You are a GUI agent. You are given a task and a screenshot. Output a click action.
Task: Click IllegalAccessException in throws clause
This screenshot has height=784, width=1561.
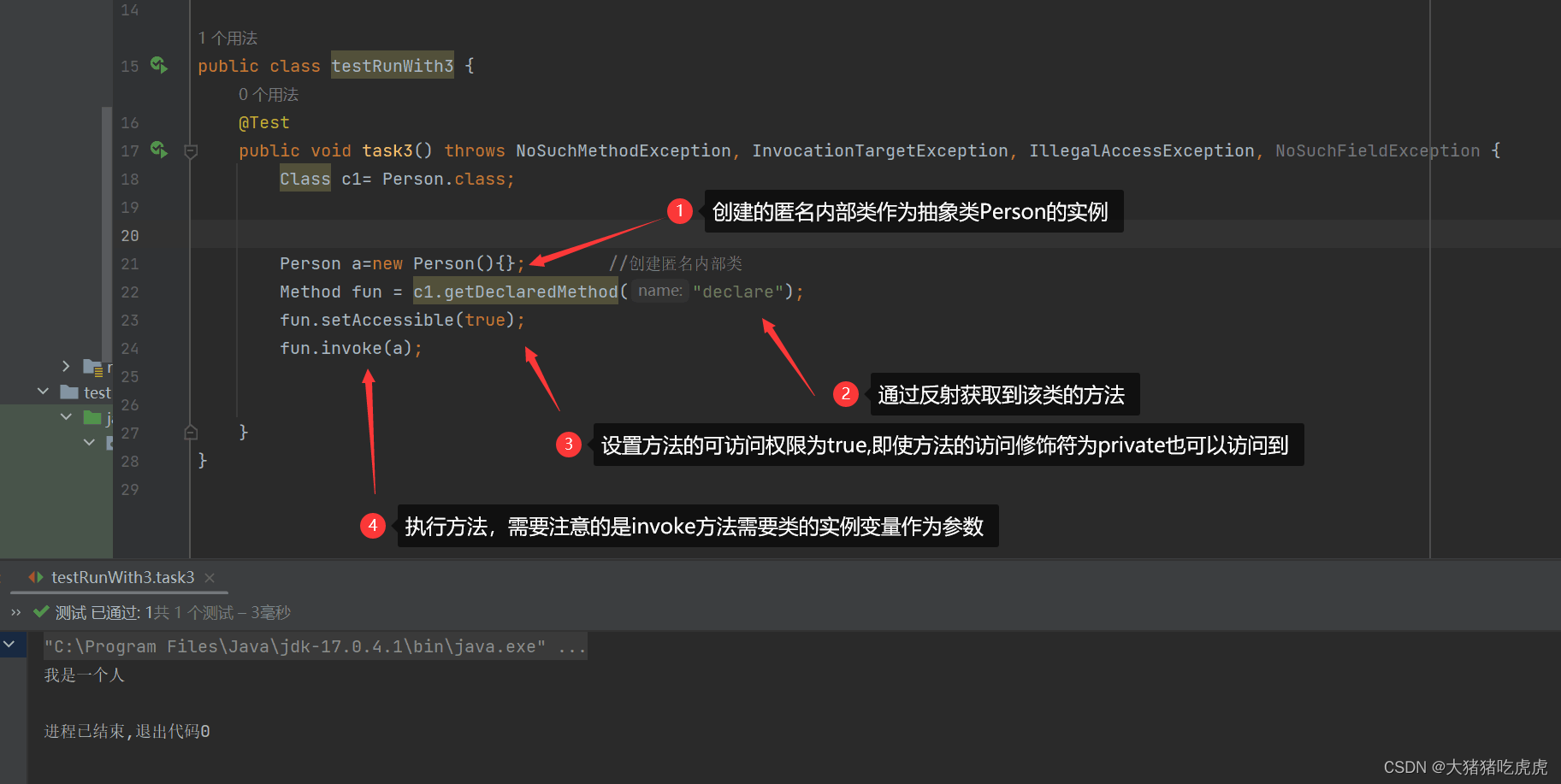pyautogui.click(x=1142, y=150)
